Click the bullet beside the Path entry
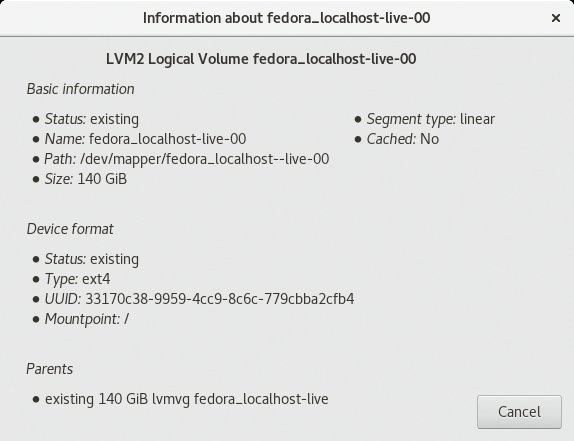 36,159
